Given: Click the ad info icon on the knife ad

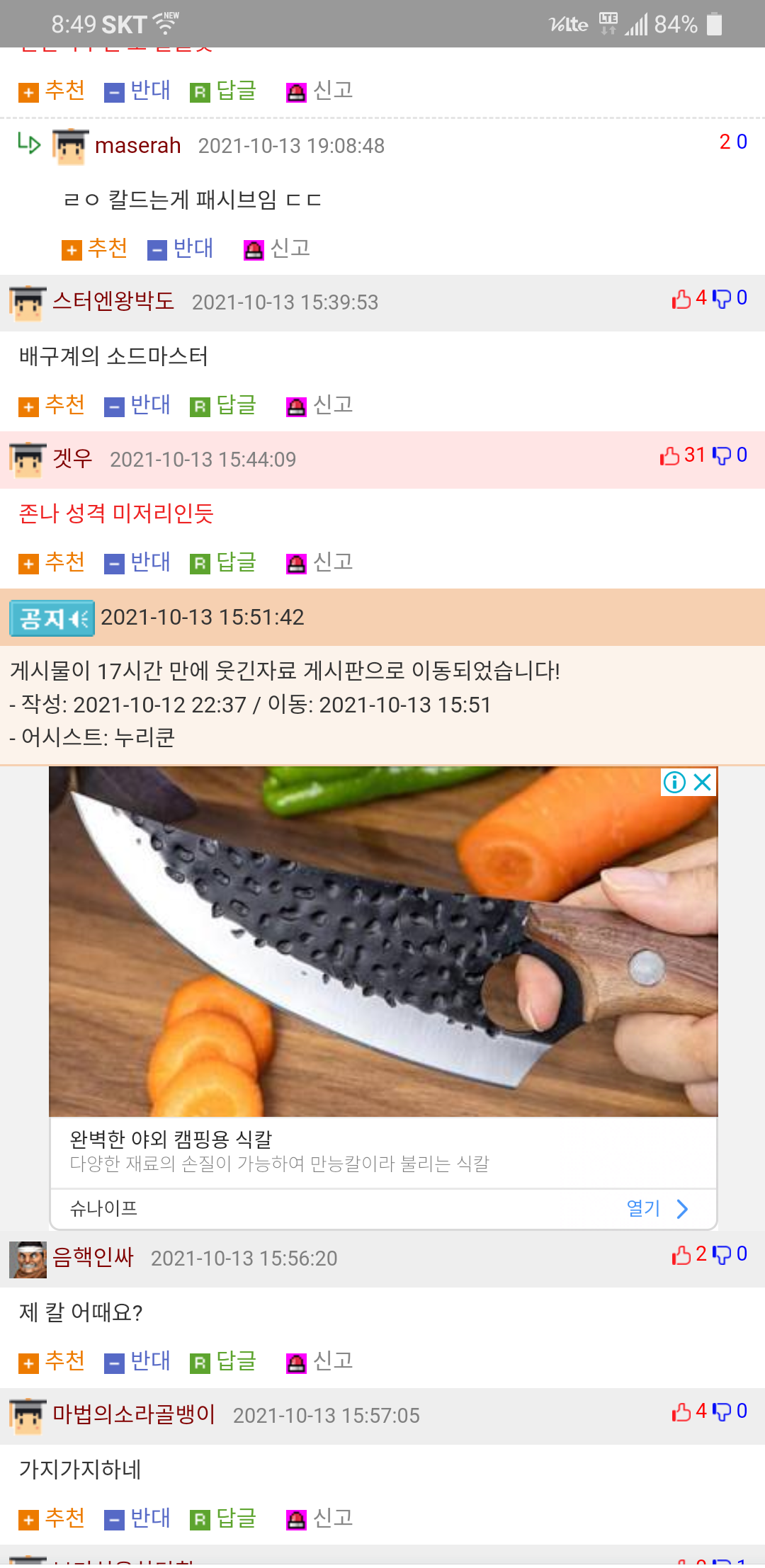Looking at the screenshot, I should click(x=674, y=782).
